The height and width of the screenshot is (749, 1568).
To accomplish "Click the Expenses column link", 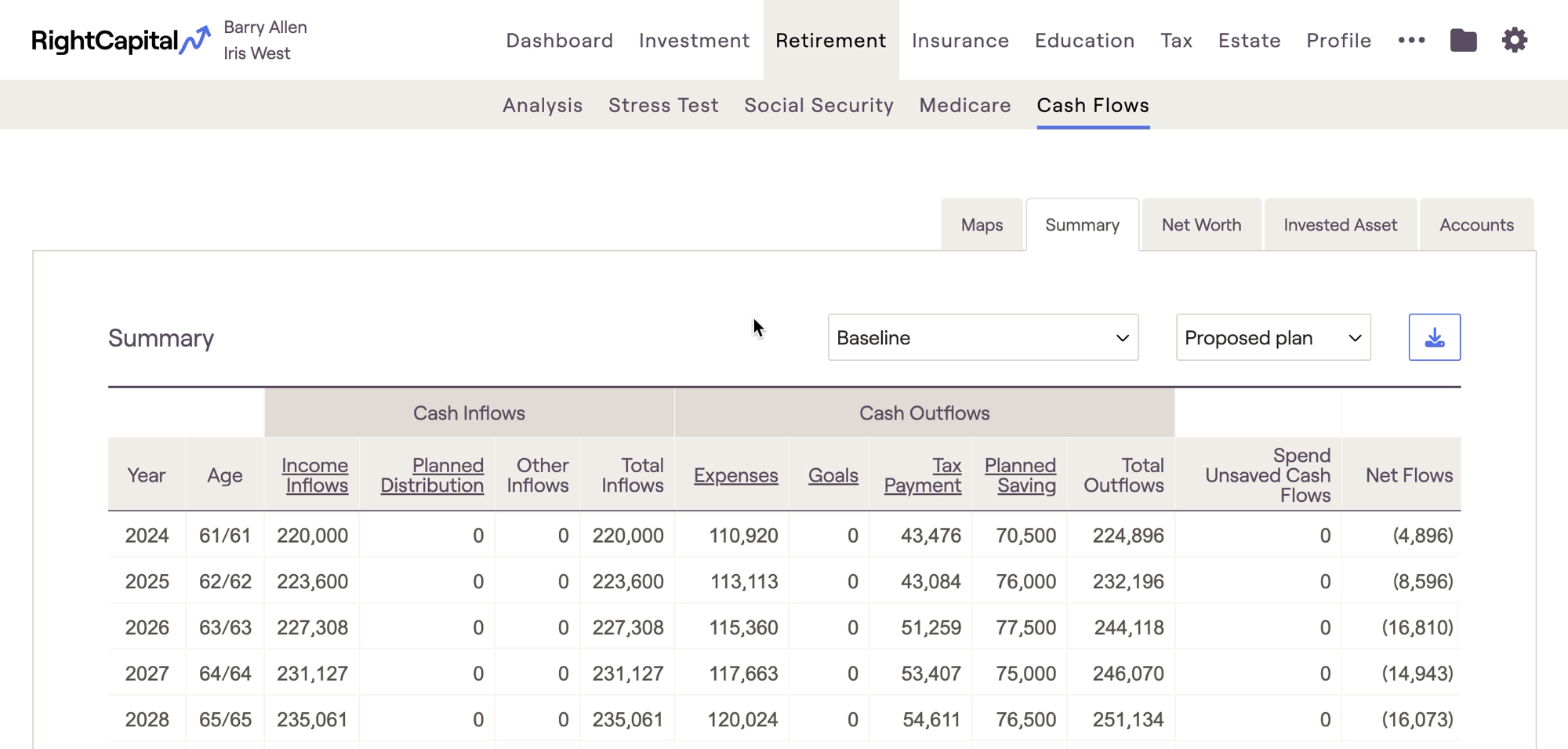I will 736,475.
